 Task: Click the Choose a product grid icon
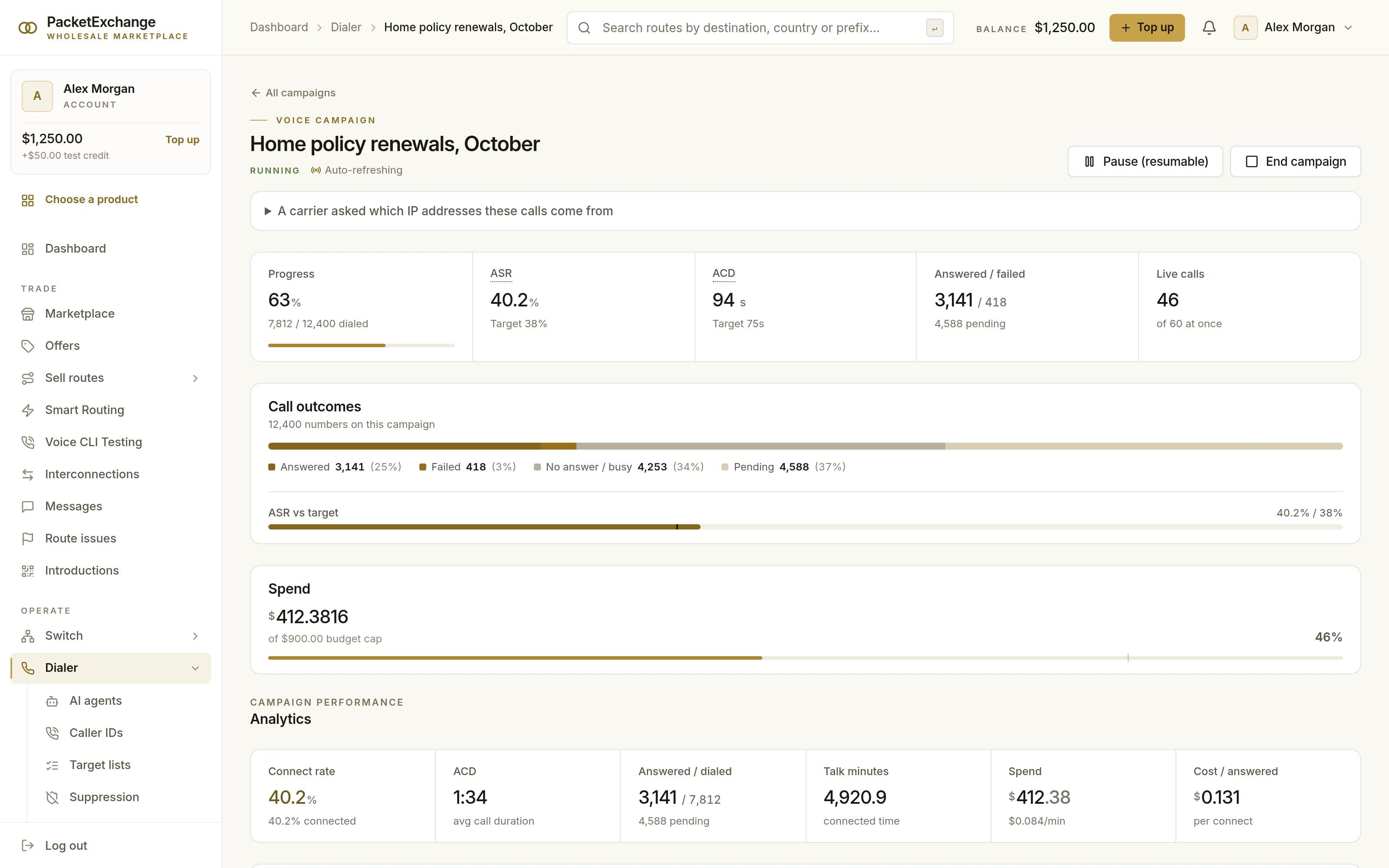[x=27, y=201]
